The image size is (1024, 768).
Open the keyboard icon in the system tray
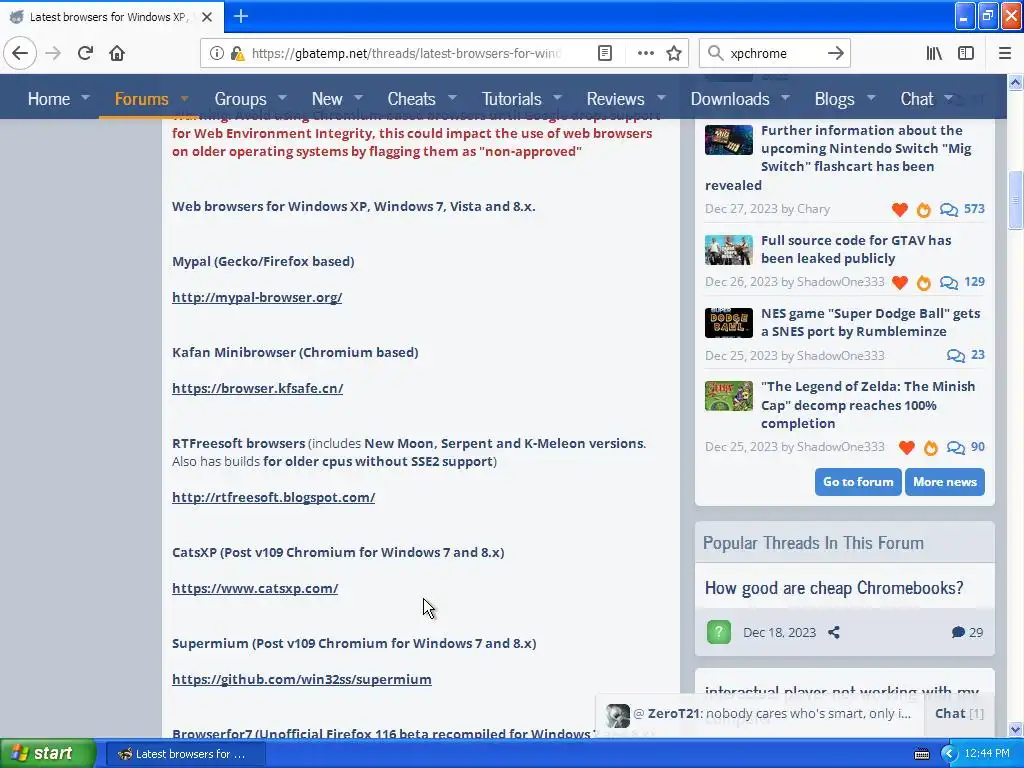pyautogui.click(x=921, y=754)
